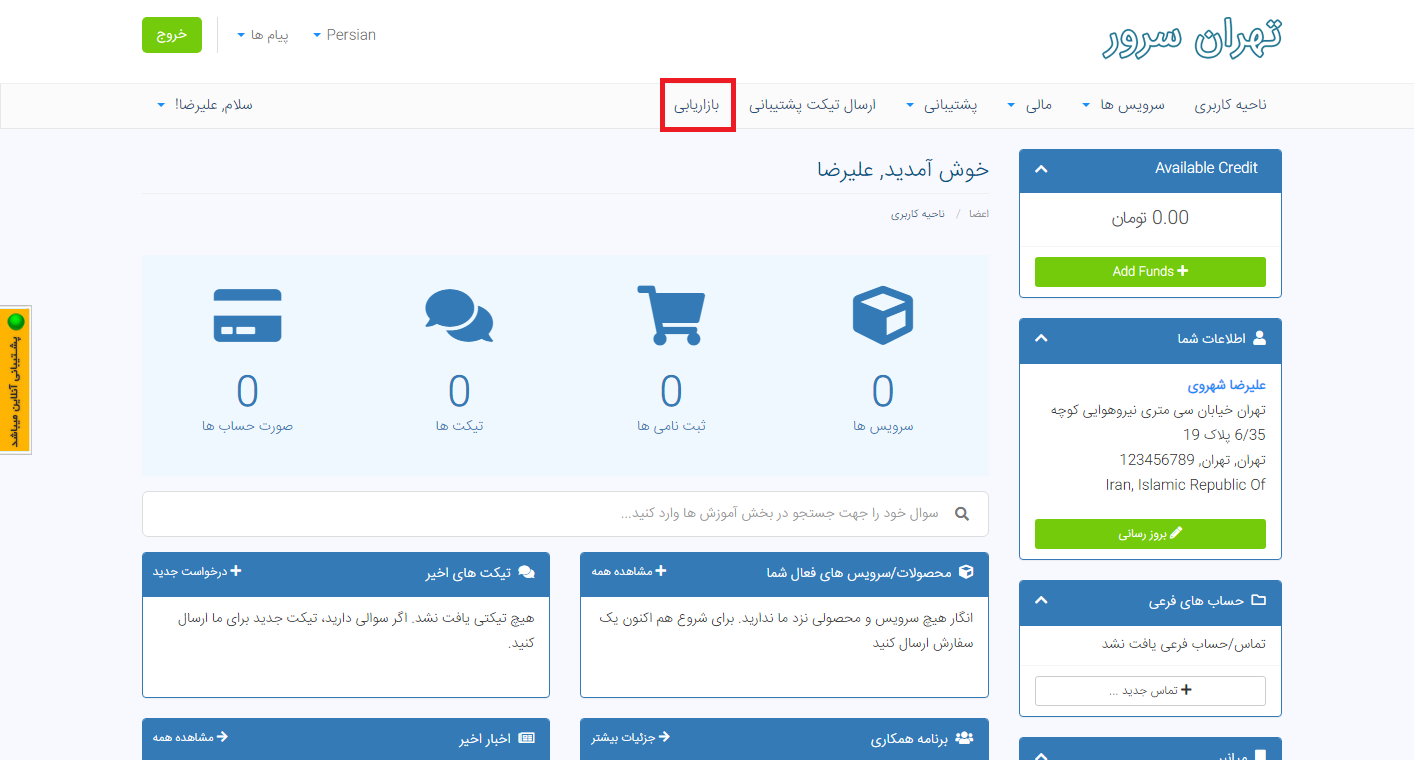
Task: Click the tickets chat bubbles icon
Action: (x=459, y=316)
